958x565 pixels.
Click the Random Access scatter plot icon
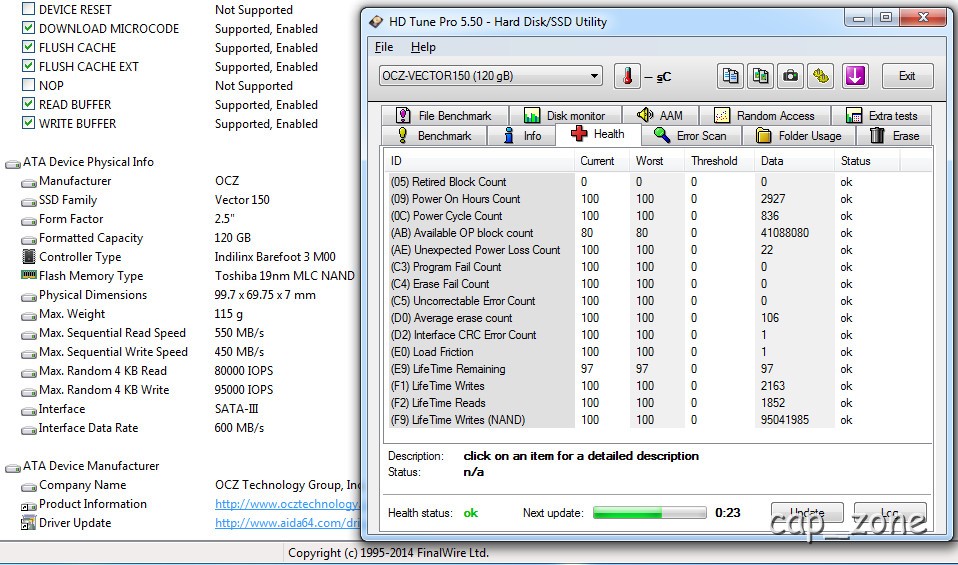click(x=722, y=115)
